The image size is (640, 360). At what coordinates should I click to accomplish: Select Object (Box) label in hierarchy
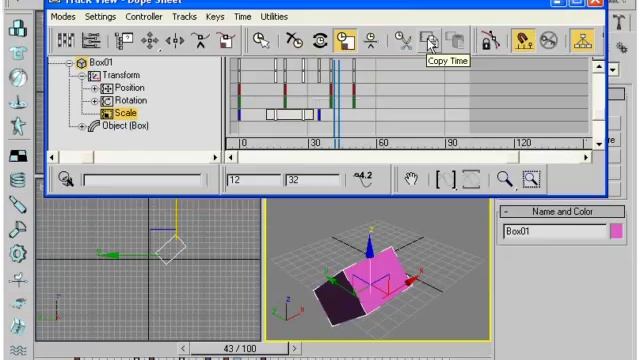(125, 126)
